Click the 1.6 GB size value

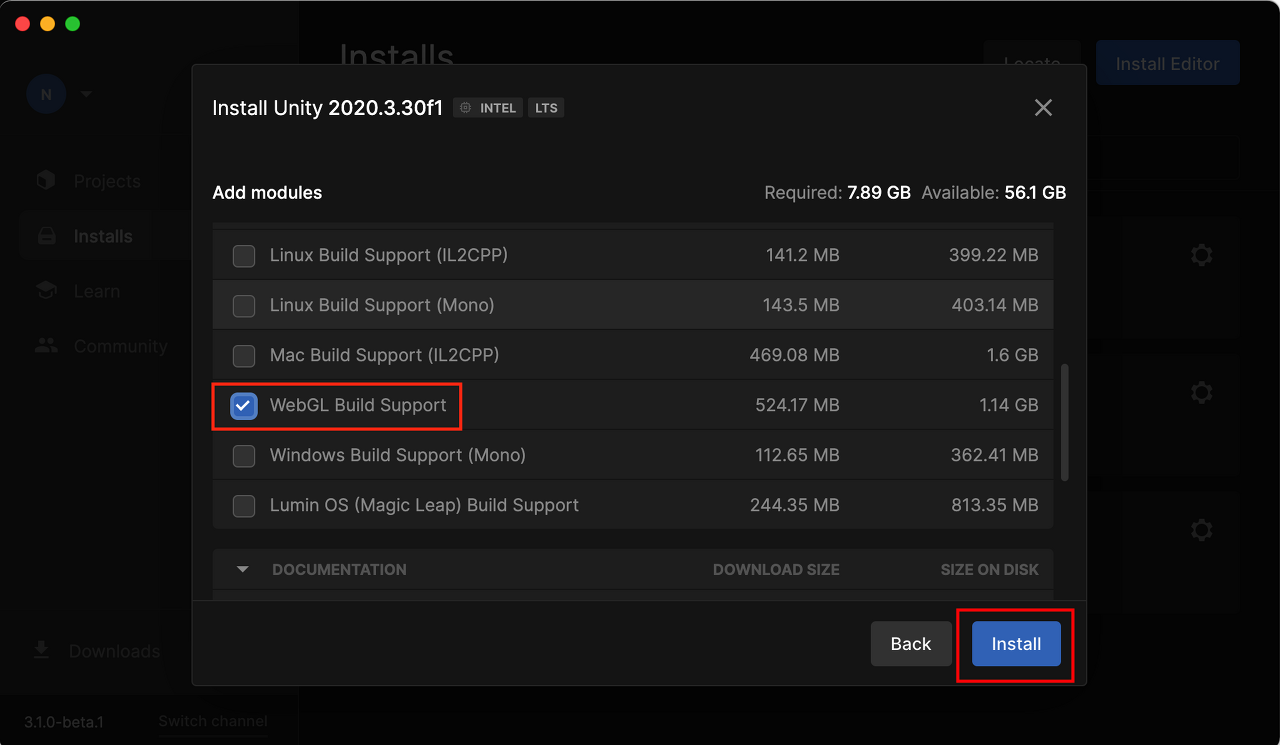point(1014,355)
